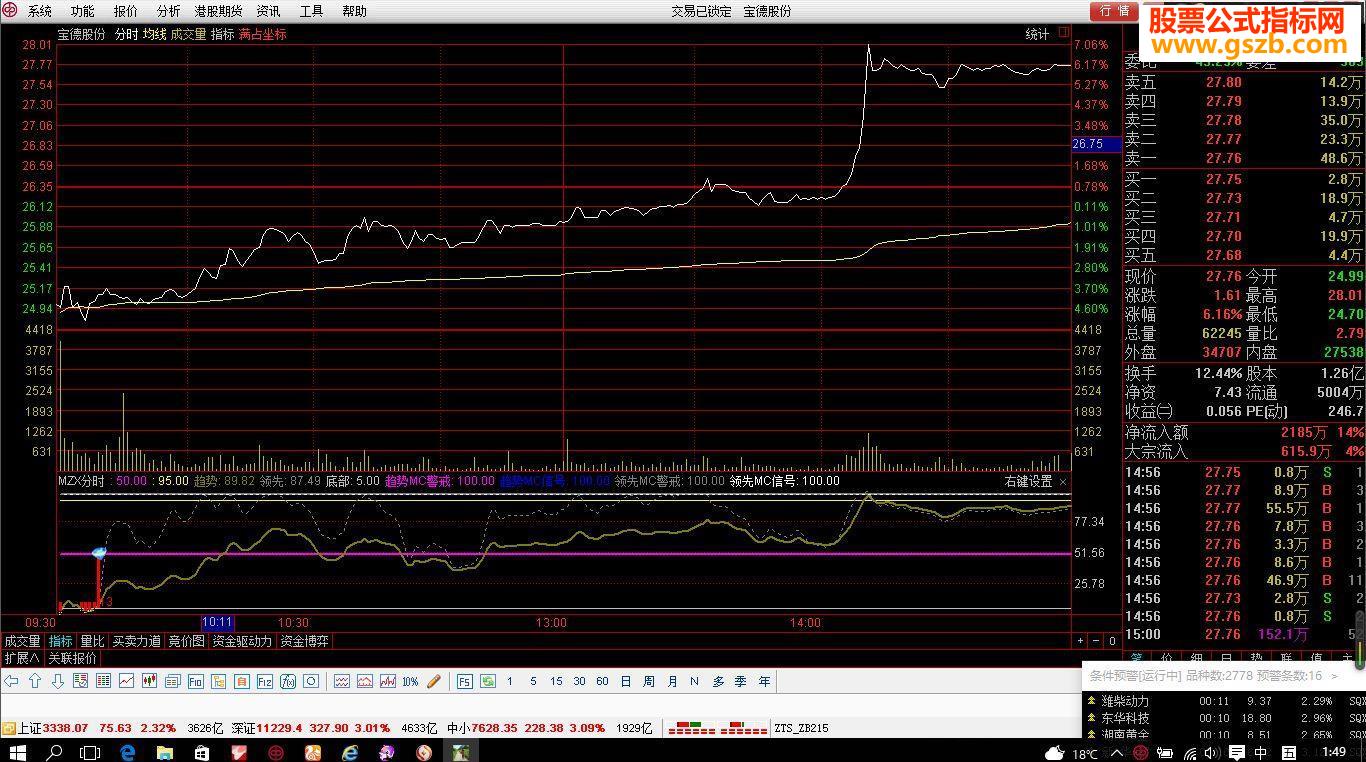Open the 工具 menu
The image size is (1366, 762).
(x=311, y=11)
